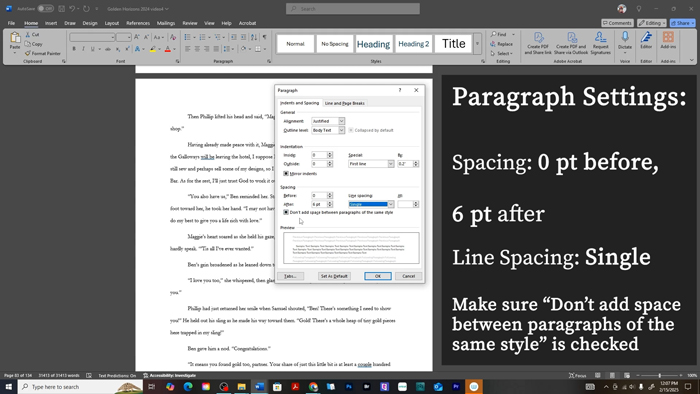The width and height of the screenshot is (700, 394).
Task: Click Cancel in Paragraph dialog
Action: (408, 276)
